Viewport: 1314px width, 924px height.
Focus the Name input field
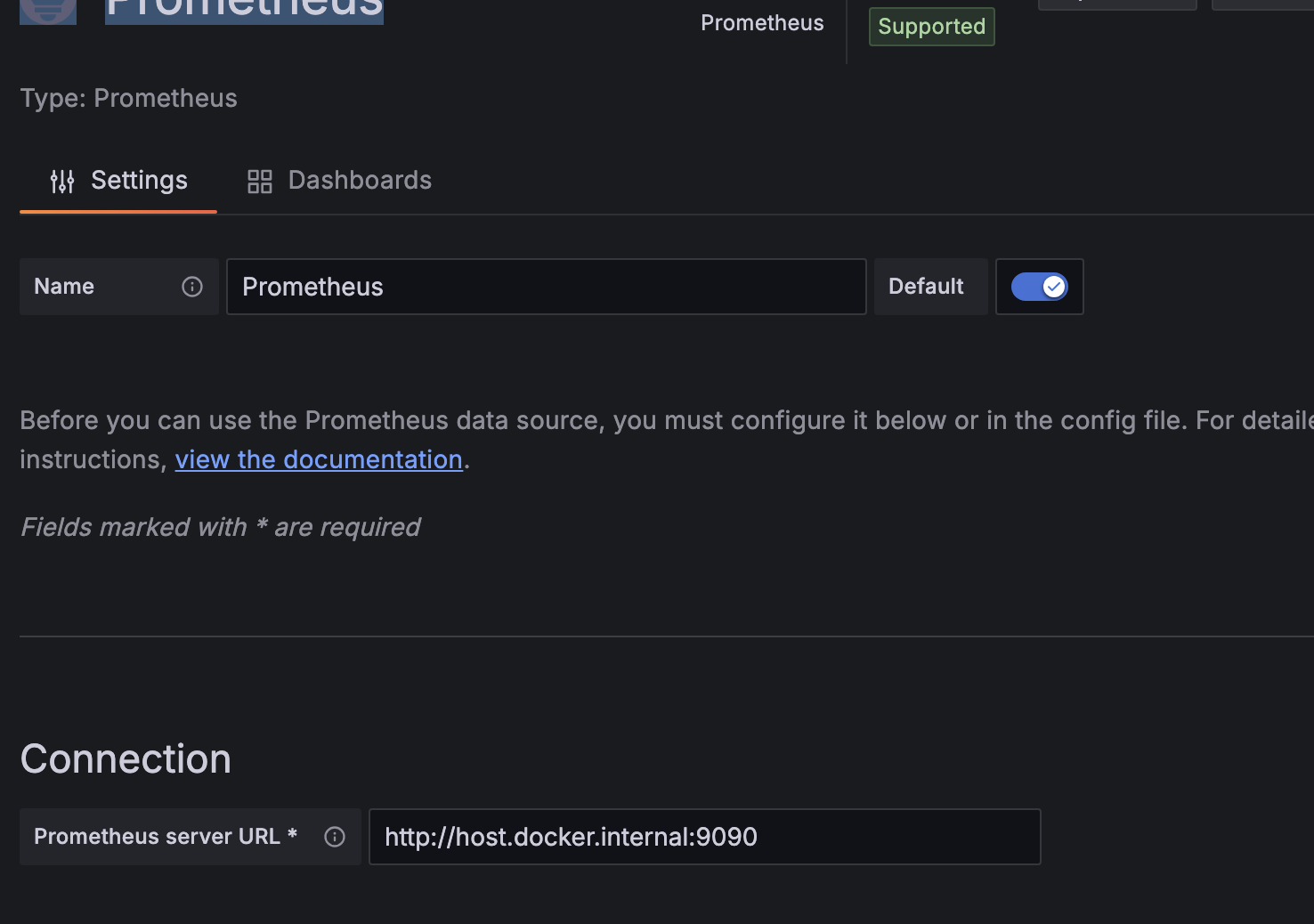click(x=546, y=287)
